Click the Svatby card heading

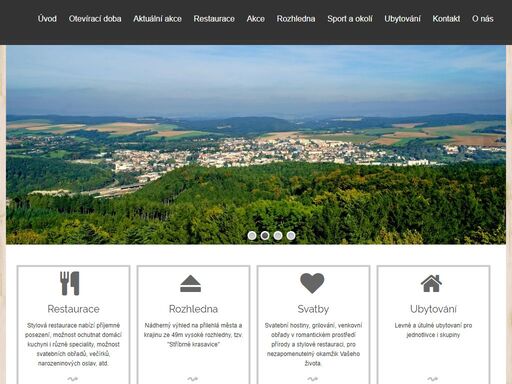coord(313,309)
